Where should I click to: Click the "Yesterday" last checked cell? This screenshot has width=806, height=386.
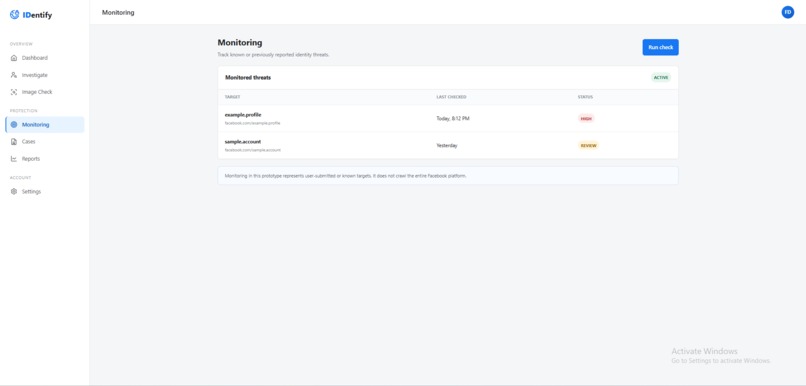coord(447,145)
